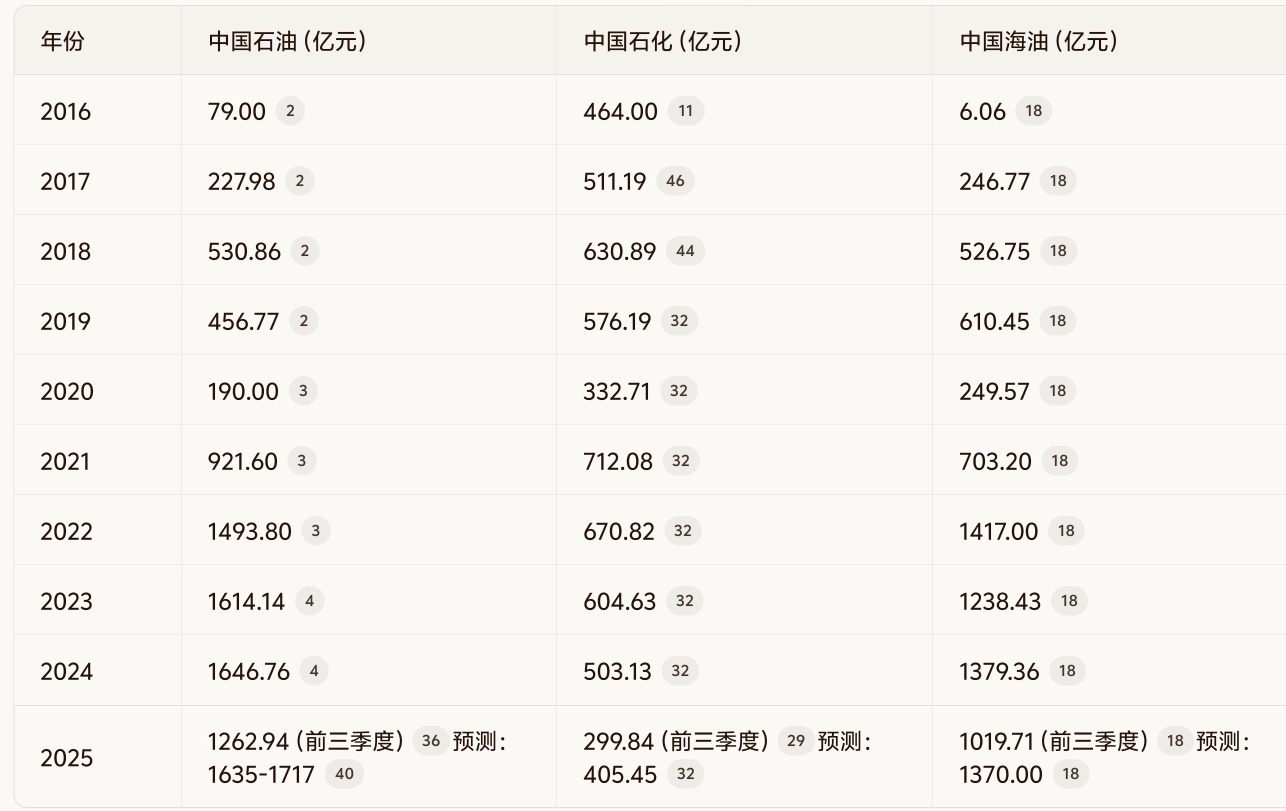Open citation badge 44 next to 630.89
The image size is (1286, 811).
(684, 251)
